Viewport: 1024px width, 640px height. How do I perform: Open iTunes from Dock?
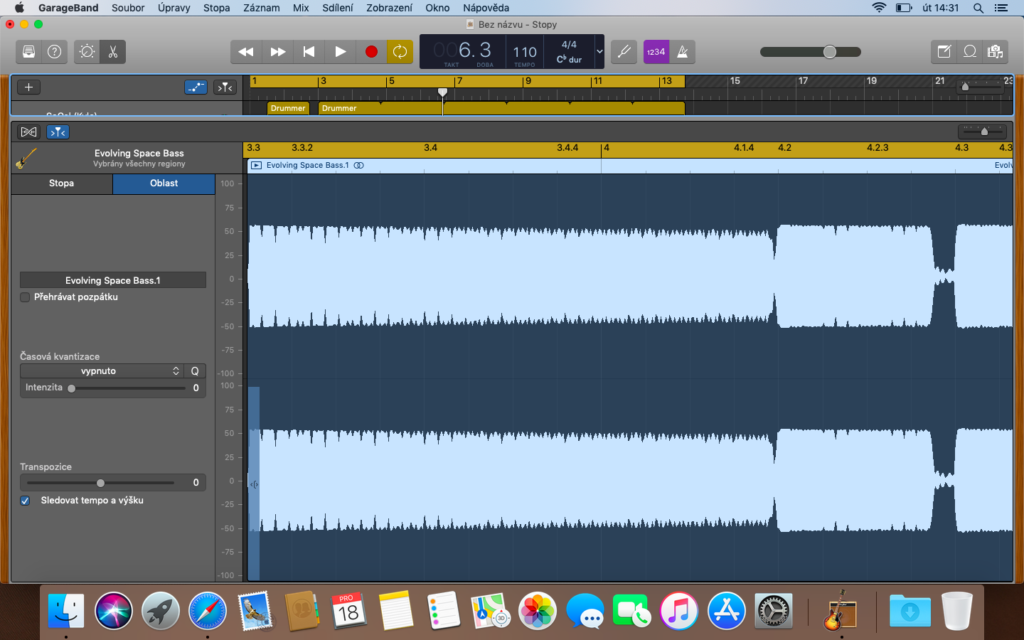[x=679, y=612]
